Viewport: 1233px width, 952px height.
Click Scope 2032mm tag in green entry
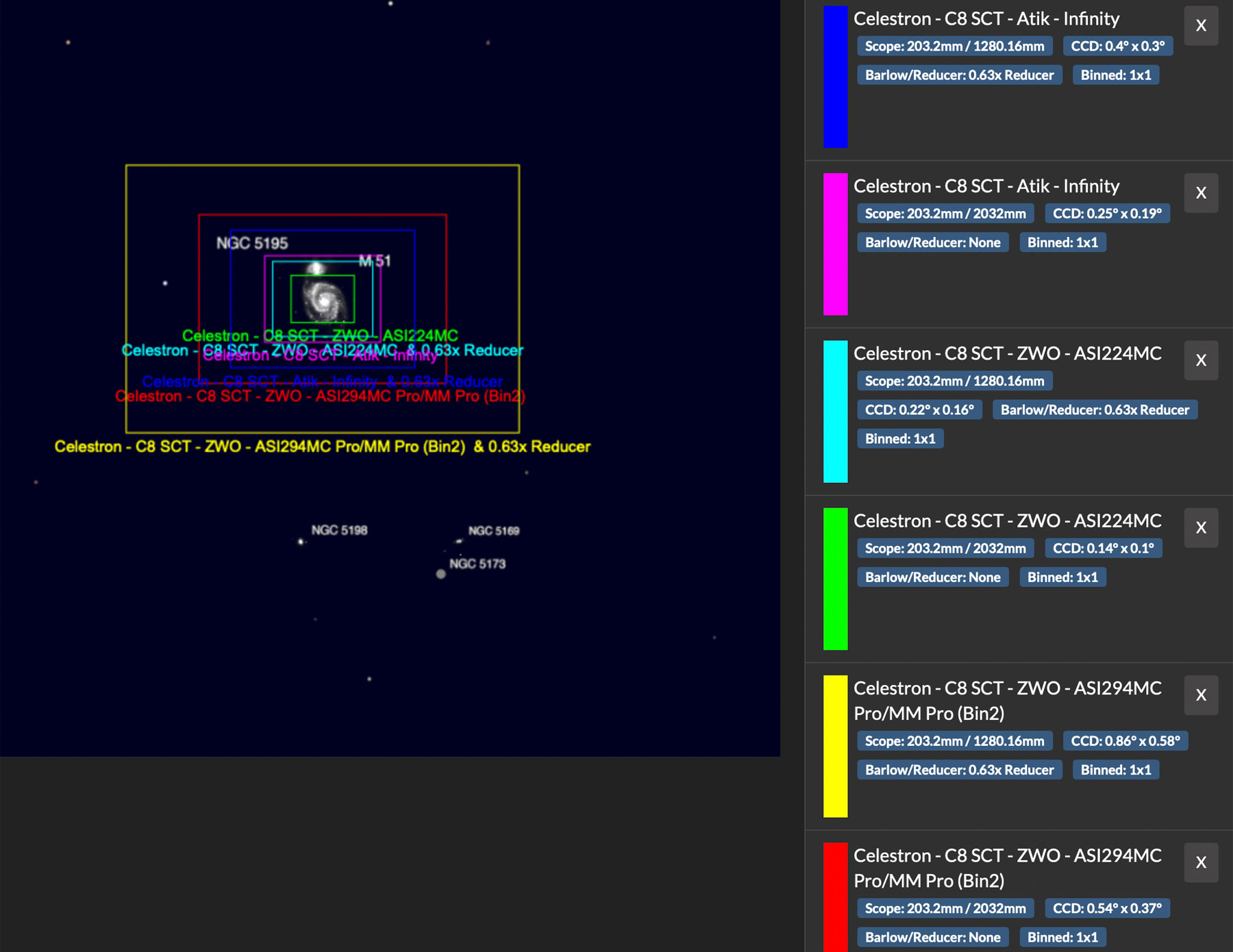point(945,549)
